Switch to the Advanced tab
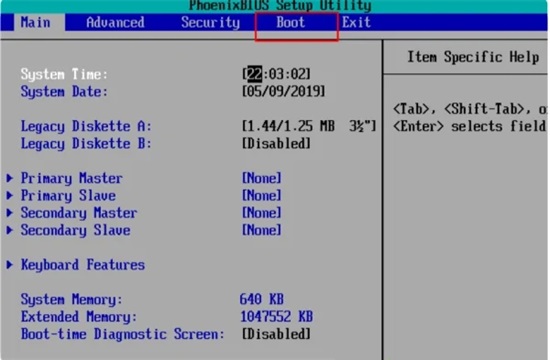Screen dimensions: 550x360 tap(115, 22)
